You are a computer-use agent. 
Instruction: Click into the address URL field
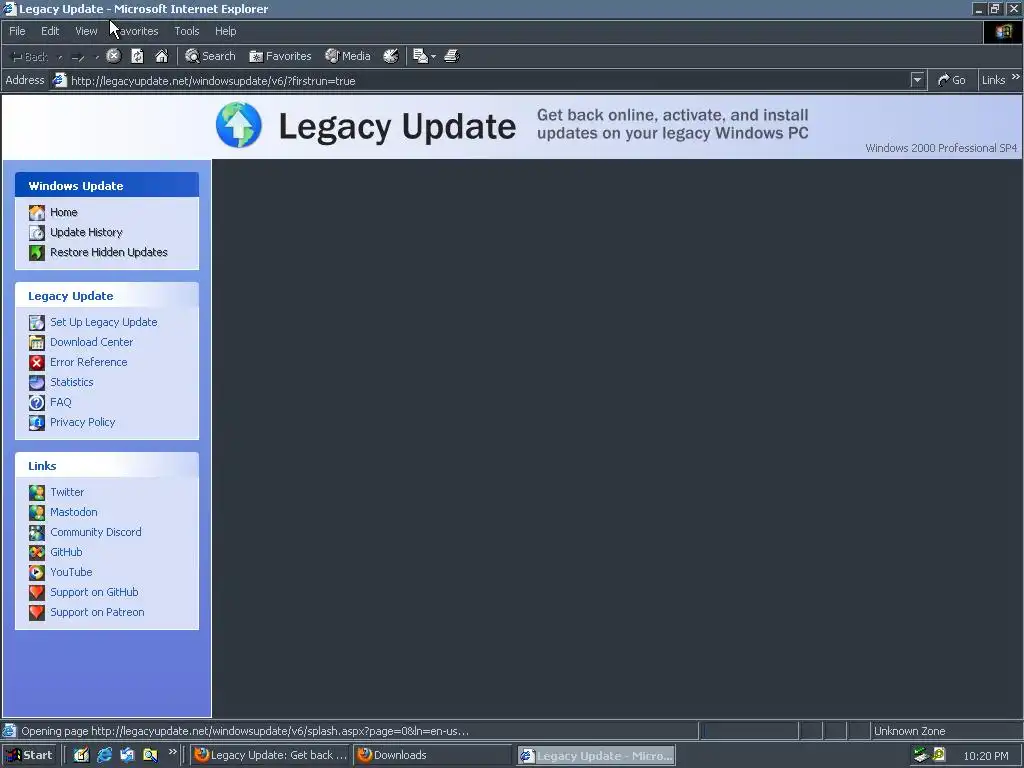point(489,81)
